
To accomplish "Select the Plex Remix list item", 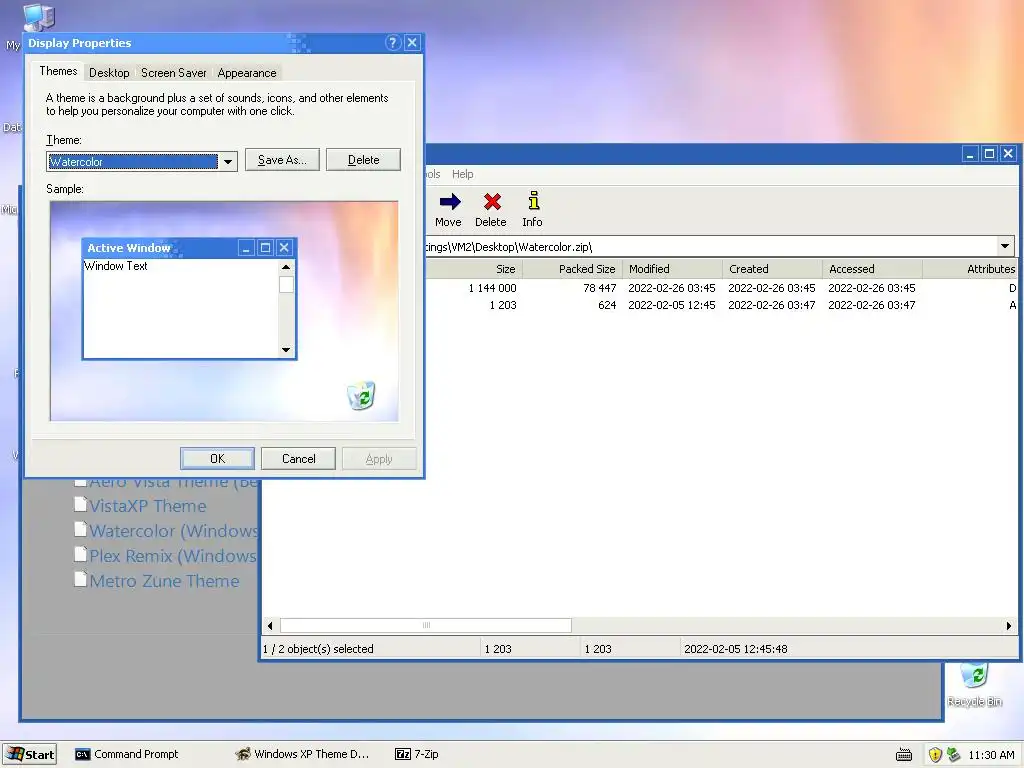I will pos(173,556).
